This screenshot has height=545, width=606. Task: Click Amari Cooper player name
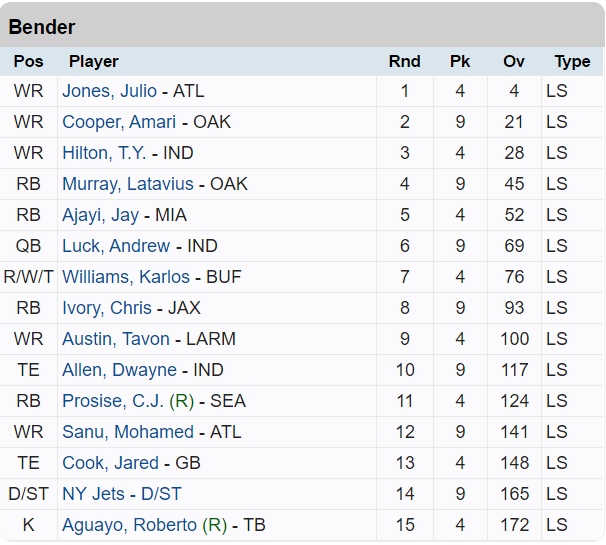(x=119, y=122)
